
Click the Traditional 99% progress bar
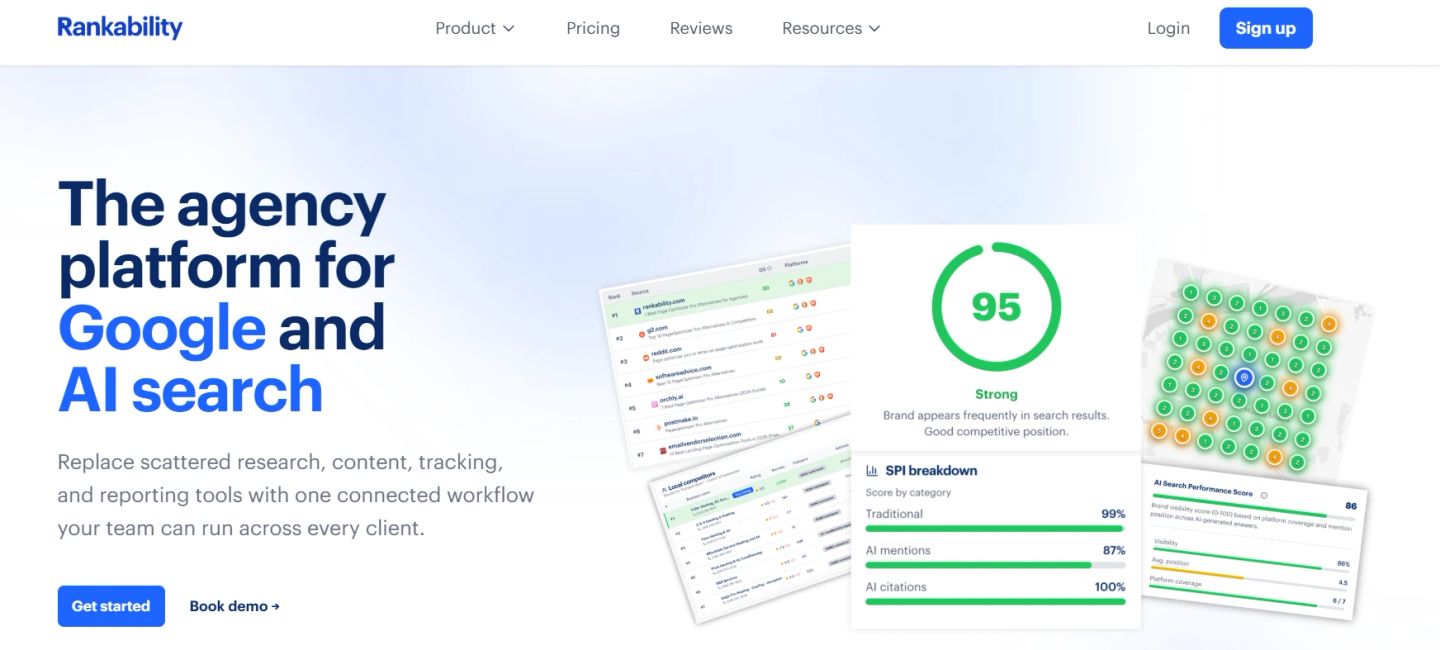point(996,528)
